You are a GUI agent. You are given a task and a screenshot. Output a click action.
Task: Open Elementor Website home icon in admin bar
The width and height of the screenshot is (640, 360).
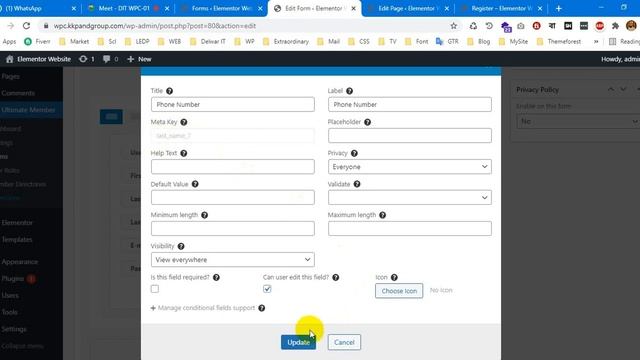[9, 59]
